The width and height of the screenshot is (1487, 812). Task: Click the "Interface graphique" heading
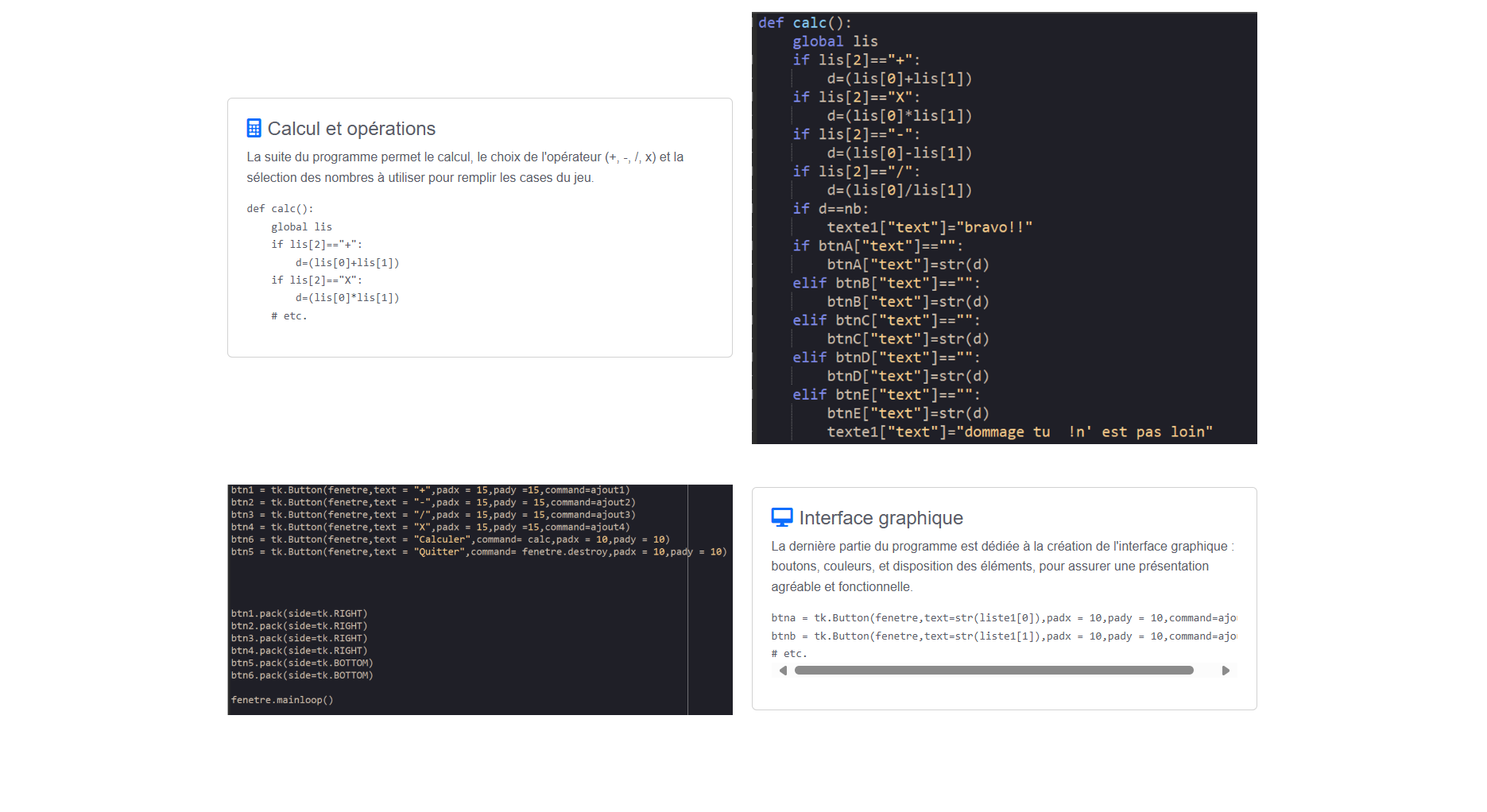[881, 518]
